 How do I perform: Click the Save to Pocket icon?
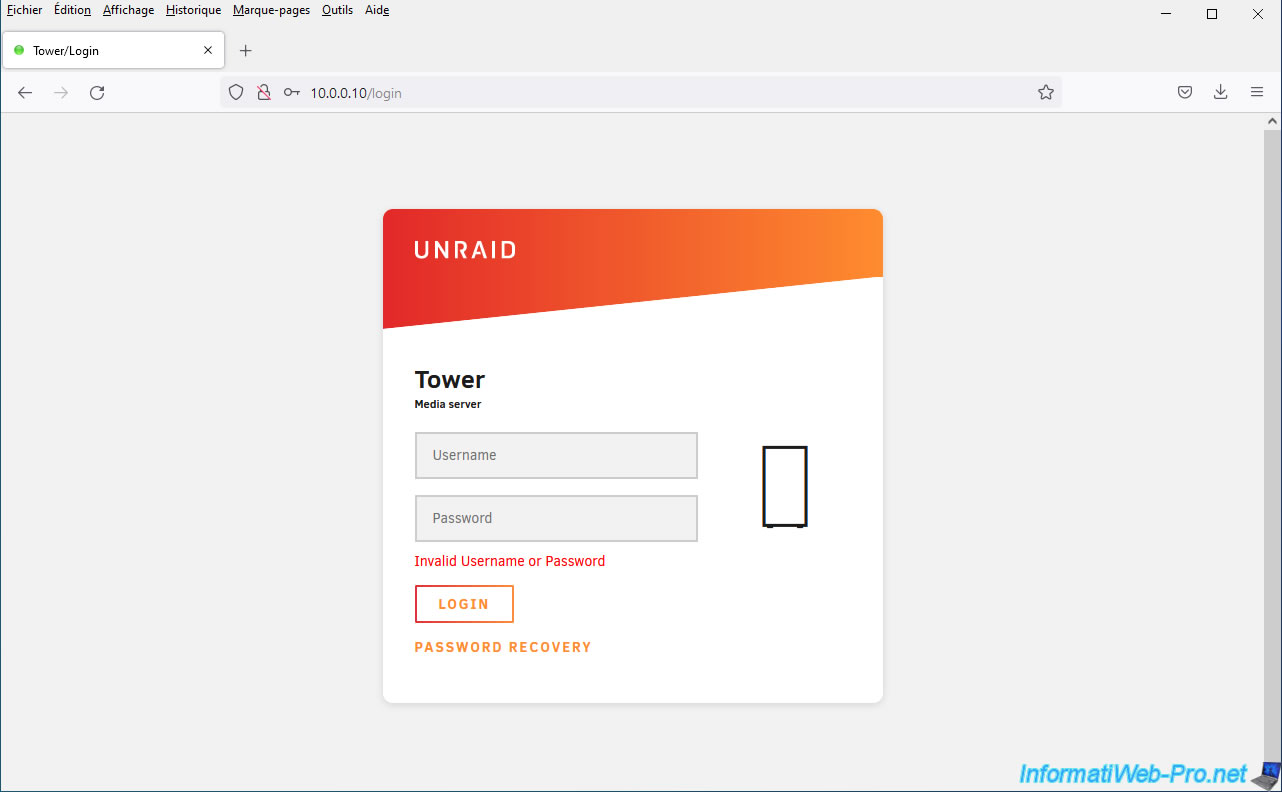pos(1184,93)
